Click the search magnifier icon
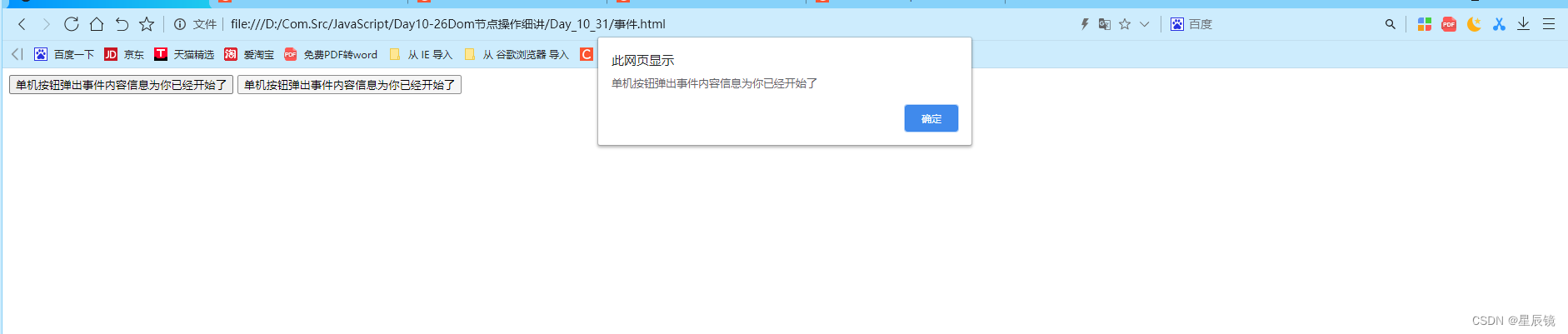Screen dimensions: 1568x334 [x=1391, y=24]
